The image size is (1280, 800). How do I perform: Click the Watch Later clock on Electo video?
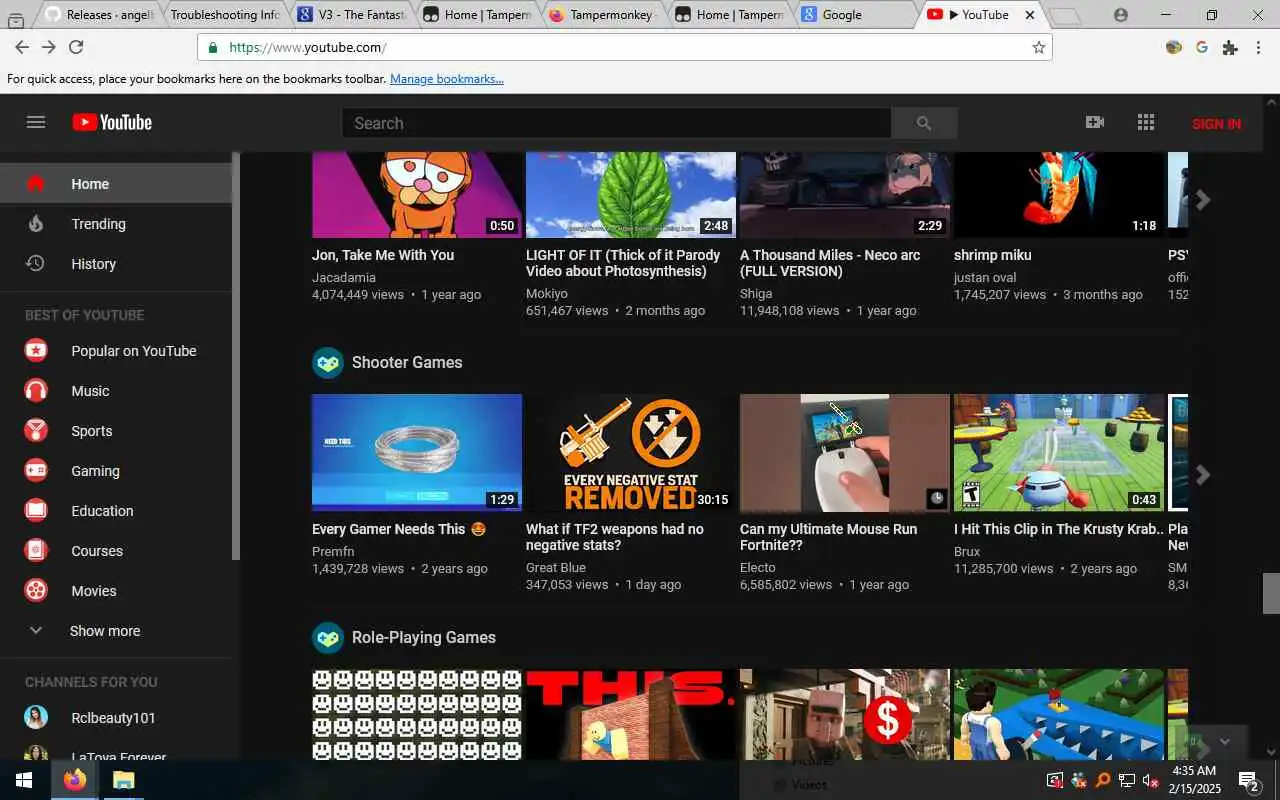pyautogui.click(x=936, y=498)
